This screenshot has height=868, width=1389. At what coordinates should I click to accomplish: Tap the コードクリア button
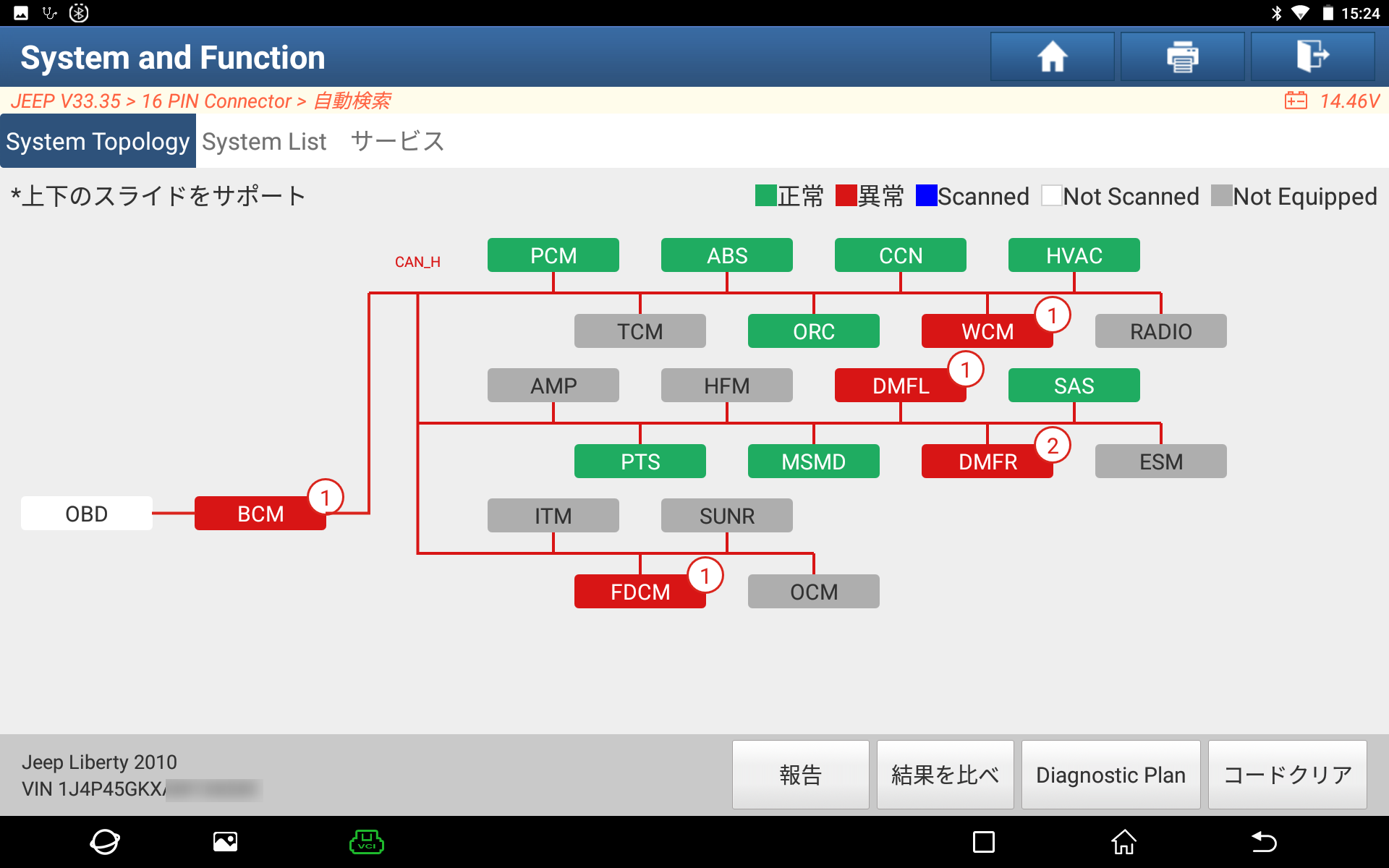click(x=1288, y=775)
